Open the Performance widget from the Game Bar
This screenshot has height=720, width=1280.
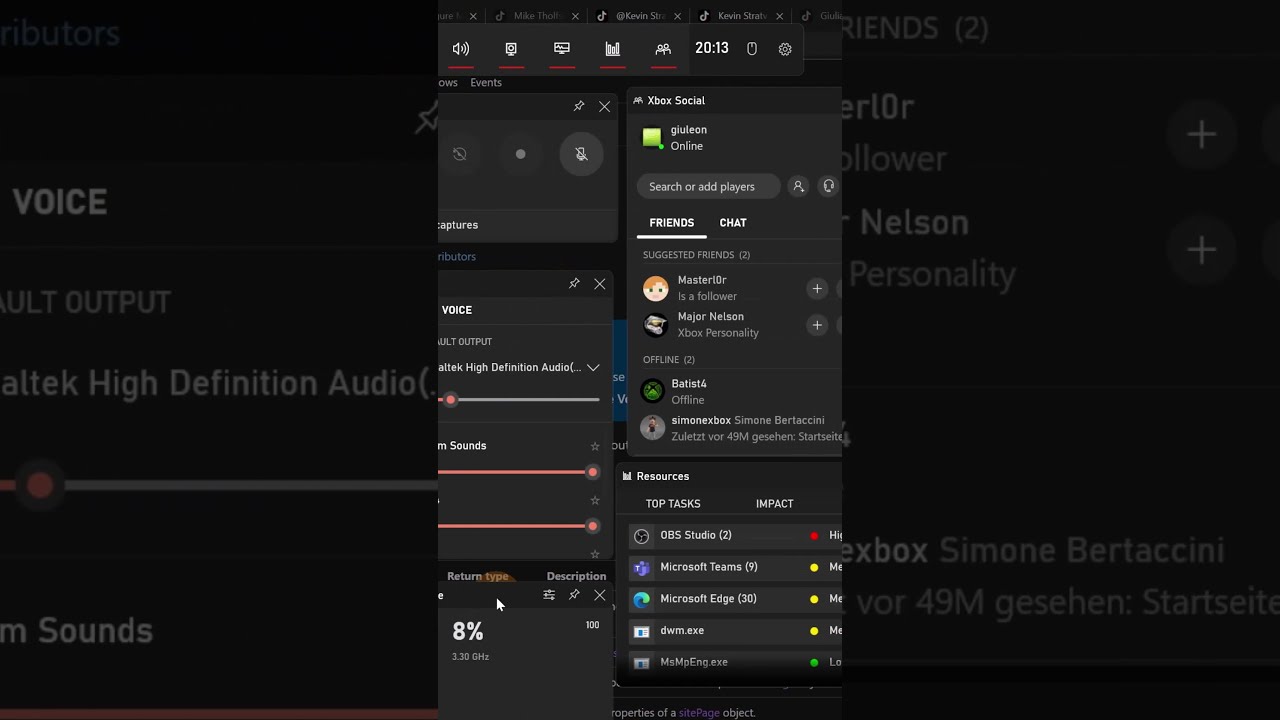point(562,49)
